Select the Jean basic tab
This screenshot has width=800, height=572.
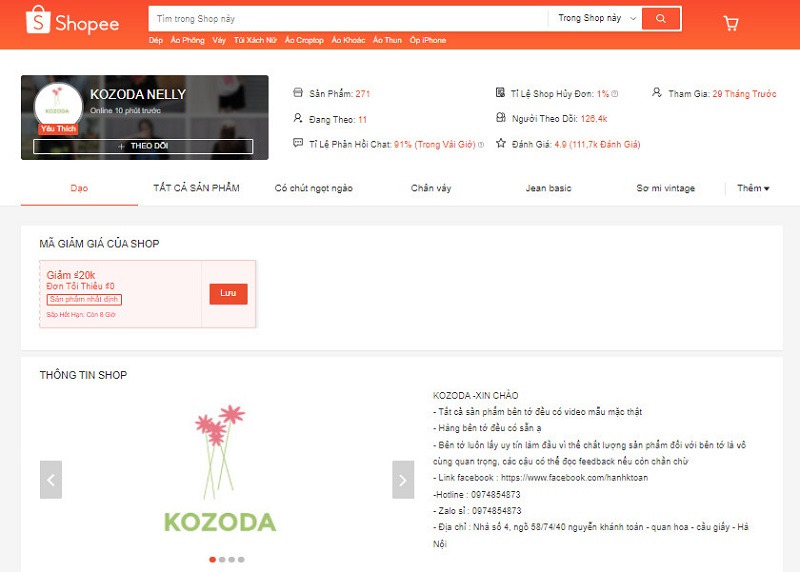[548, 188]
